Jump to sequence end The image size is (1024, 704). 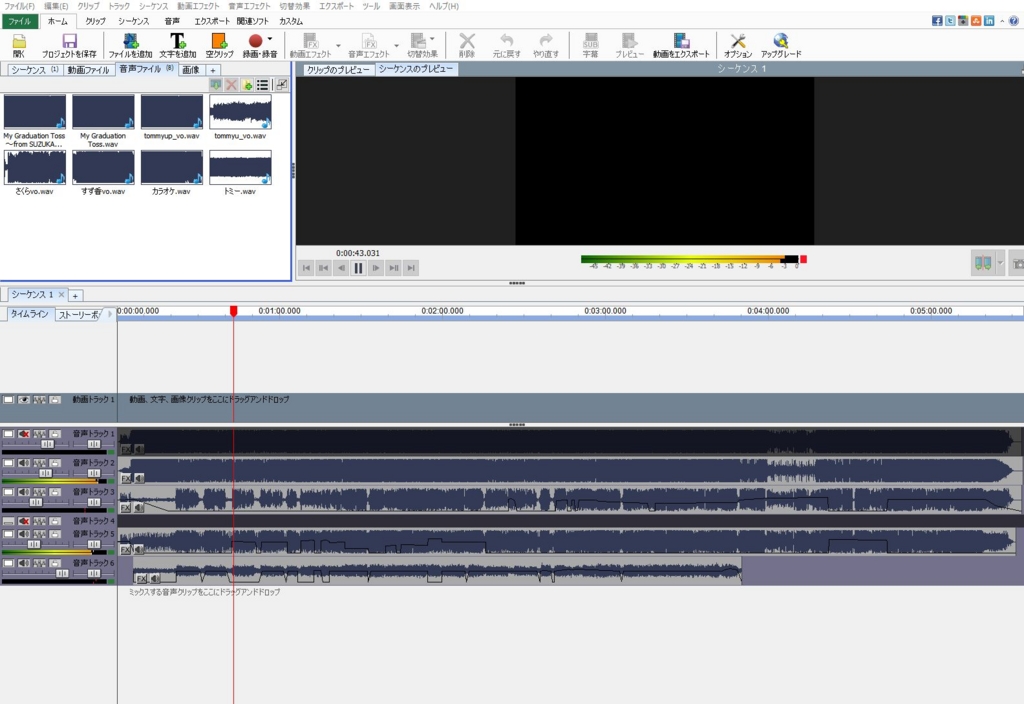tap(411, 268)
